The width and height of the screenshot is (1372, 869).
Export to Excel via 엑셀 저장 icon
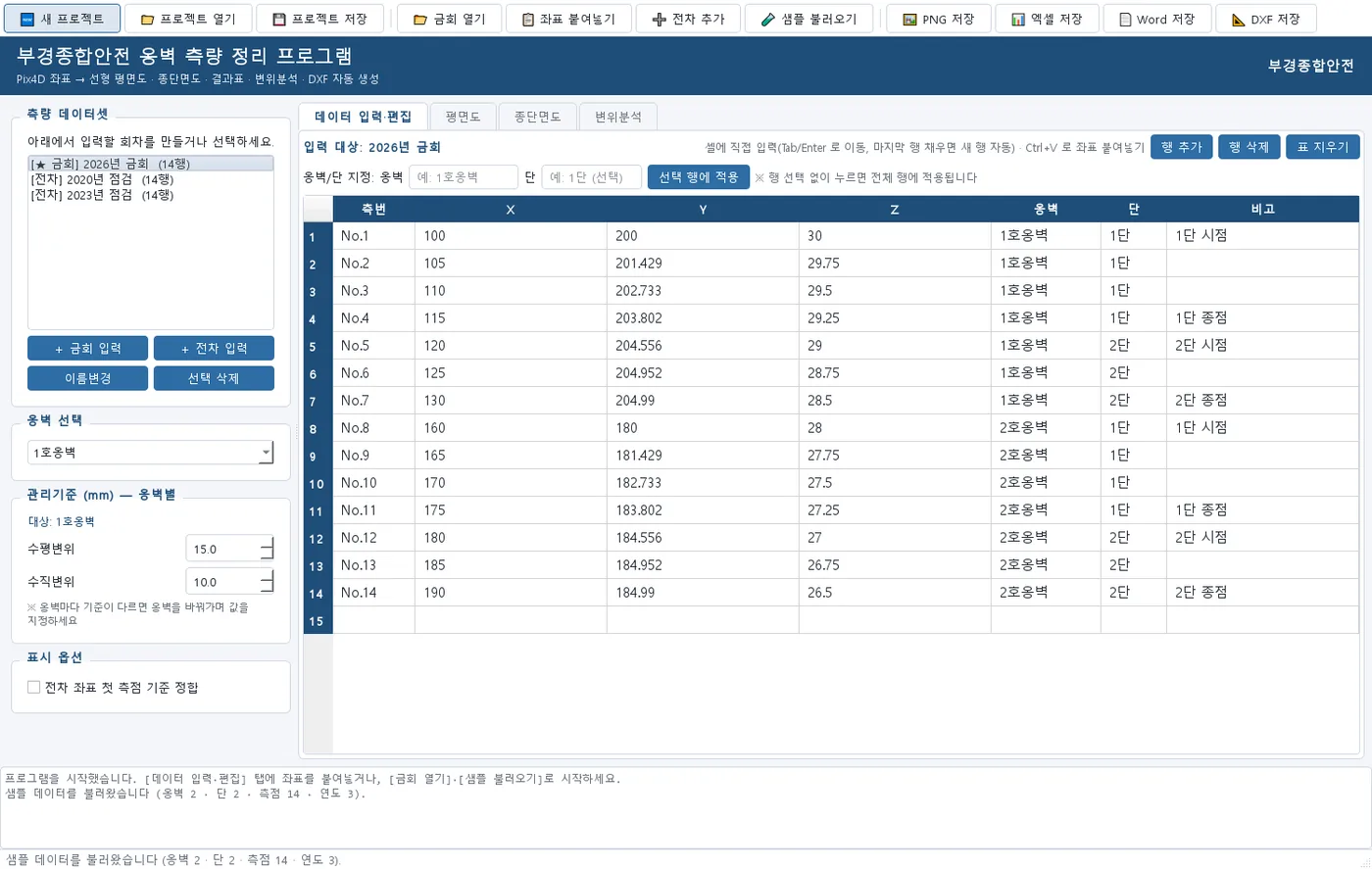click(1018, 20)
